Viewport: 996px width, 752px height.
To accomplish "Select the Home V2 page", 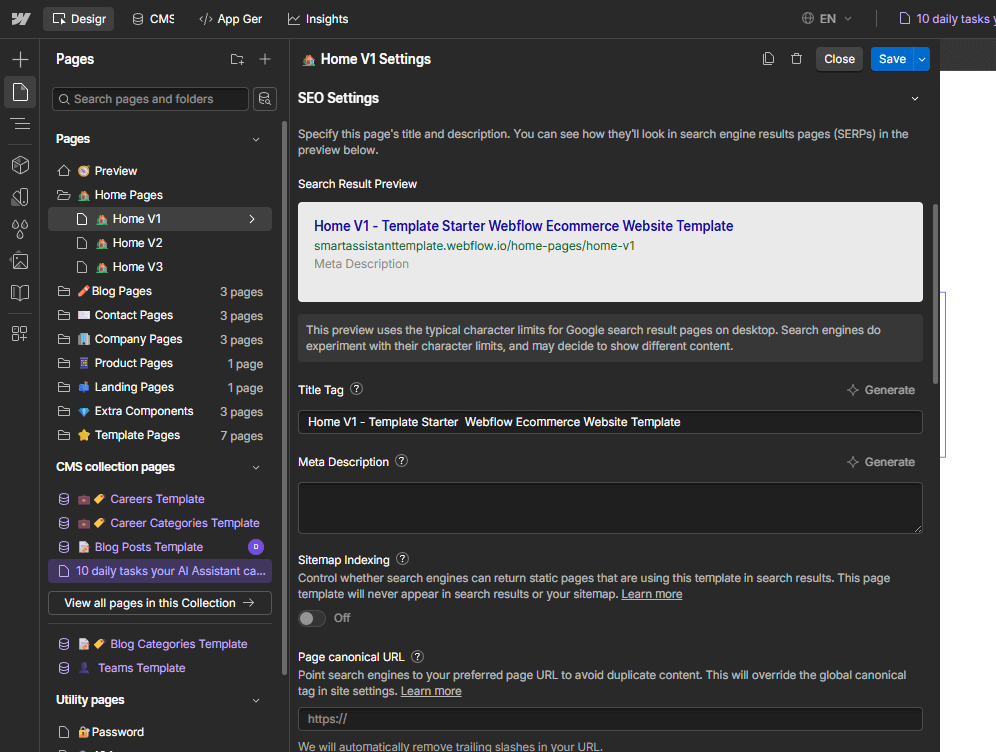I will tap(160, 243).
